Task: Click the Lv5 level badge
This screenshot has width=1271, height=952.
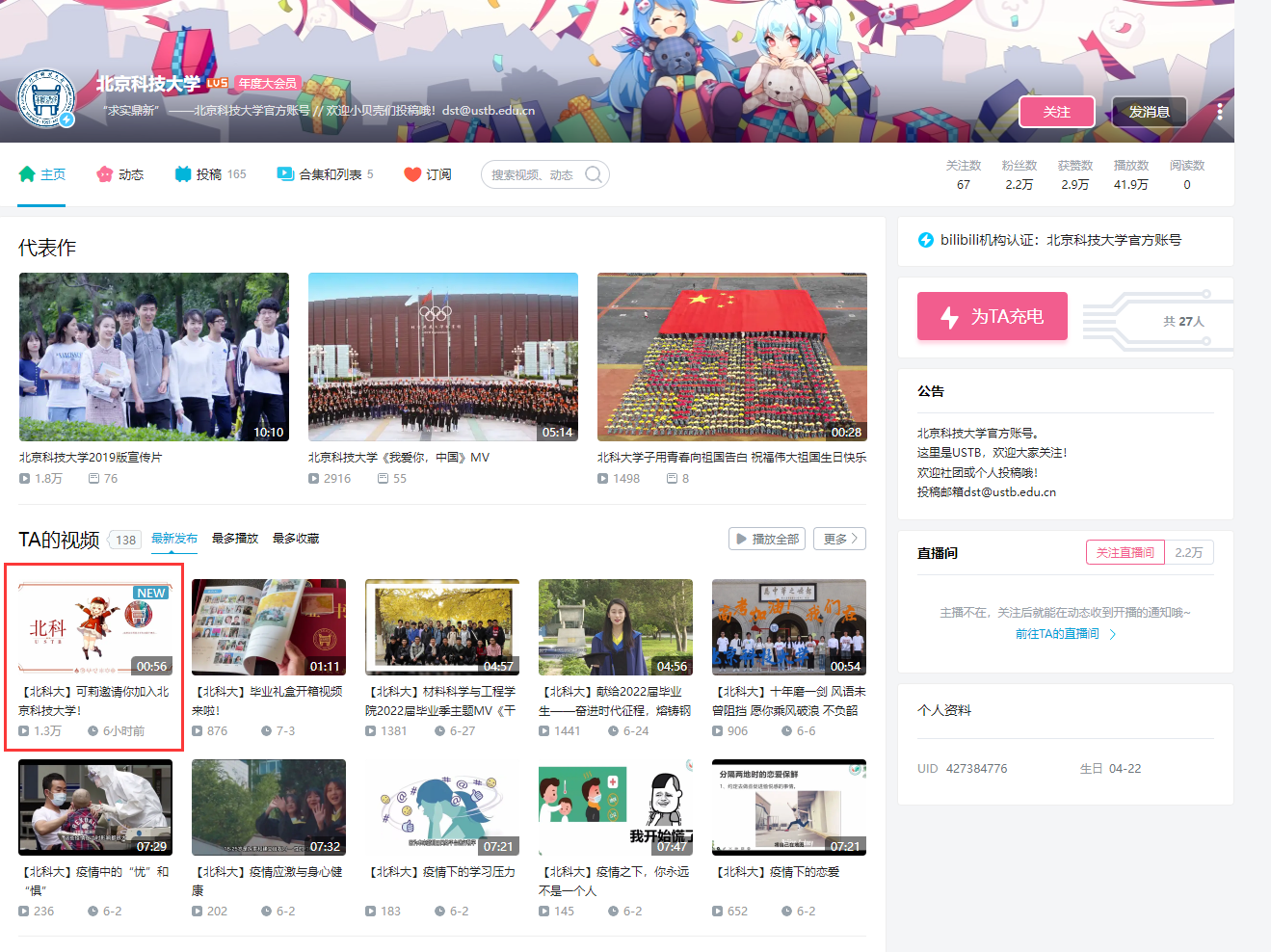Action: point(218,83)
